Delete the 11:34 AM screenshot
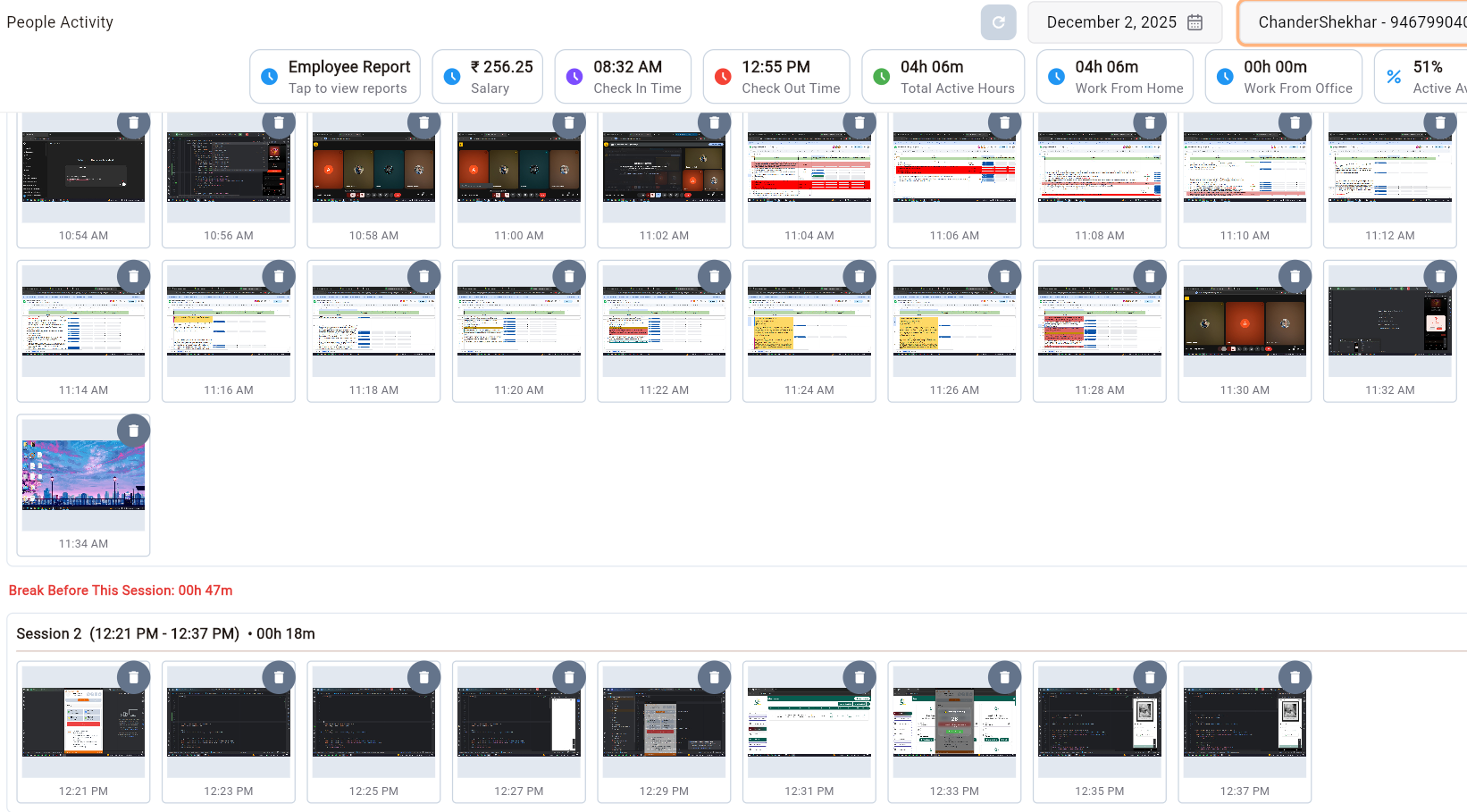The image size is (1467, 812). 133,431
